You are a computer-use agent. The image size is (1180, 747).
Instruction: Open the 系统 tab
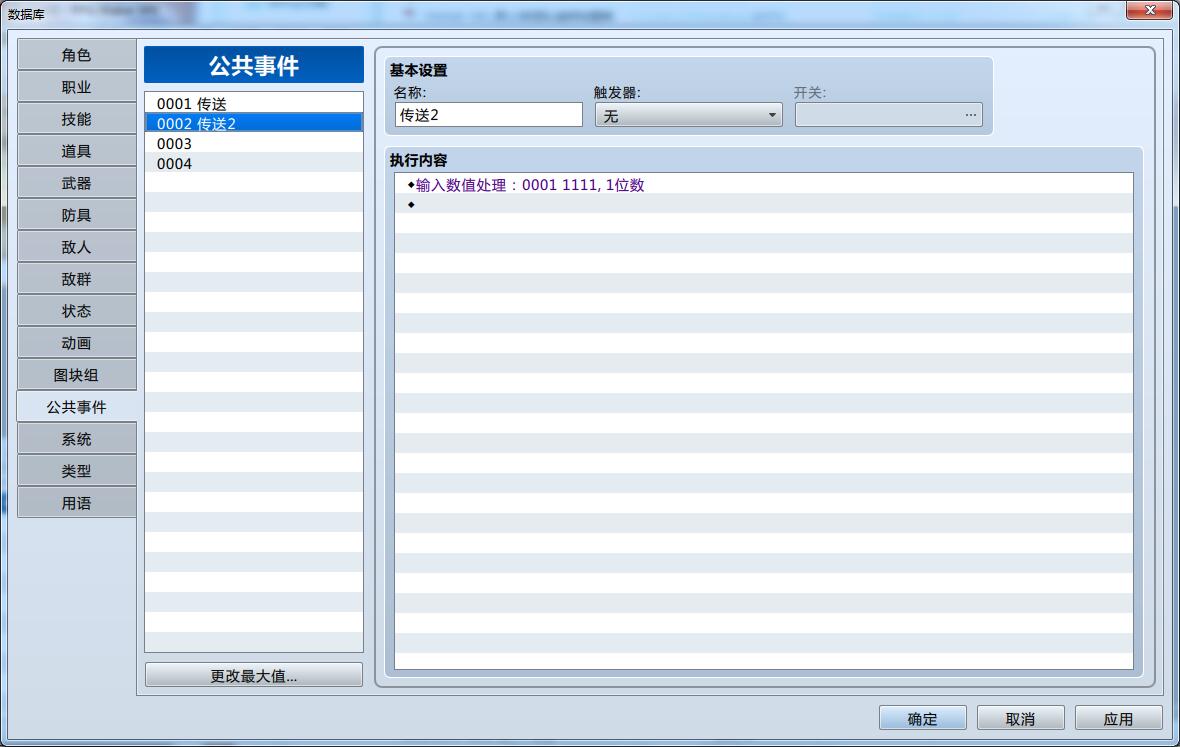tap(76, 439)
